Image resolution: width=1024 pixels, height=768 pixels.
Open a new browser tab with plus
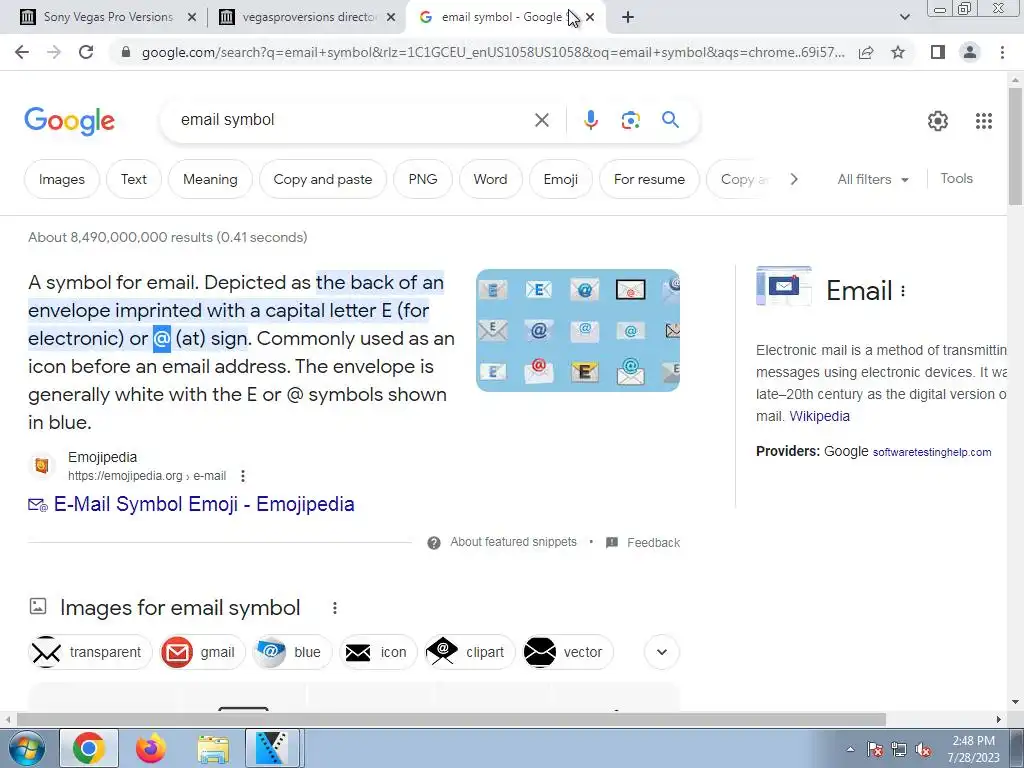pyautogui.click(x=628, y=18)
